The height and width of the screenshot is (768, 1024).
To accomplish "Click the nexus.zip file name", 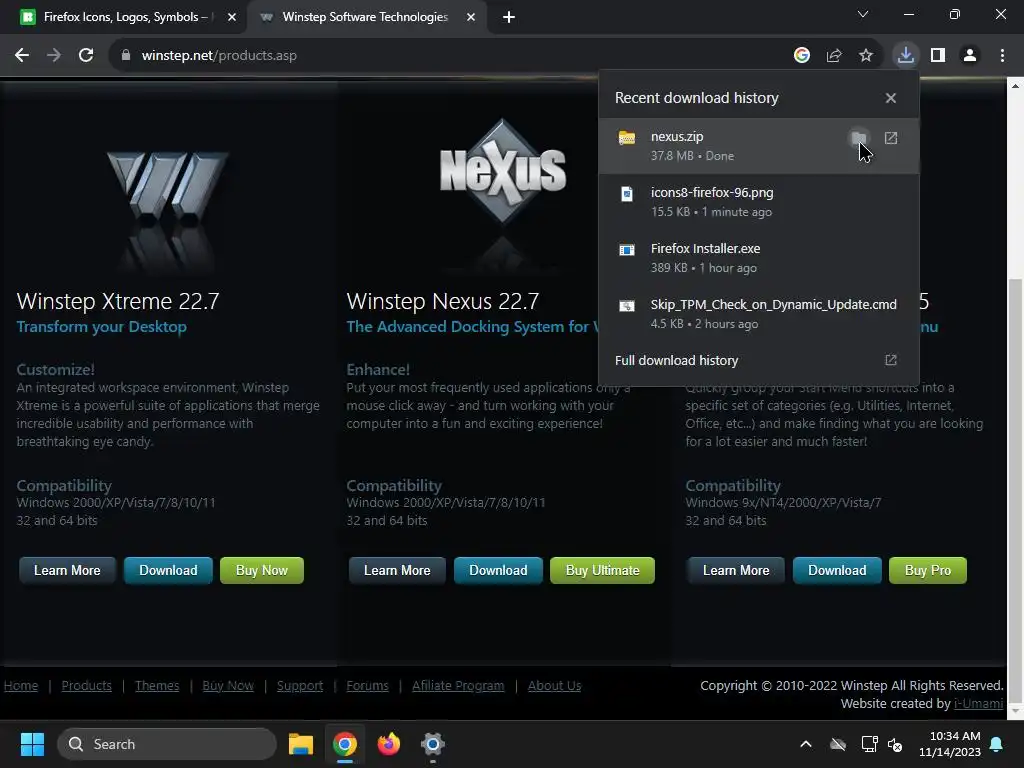I will (x=677, y=136).
